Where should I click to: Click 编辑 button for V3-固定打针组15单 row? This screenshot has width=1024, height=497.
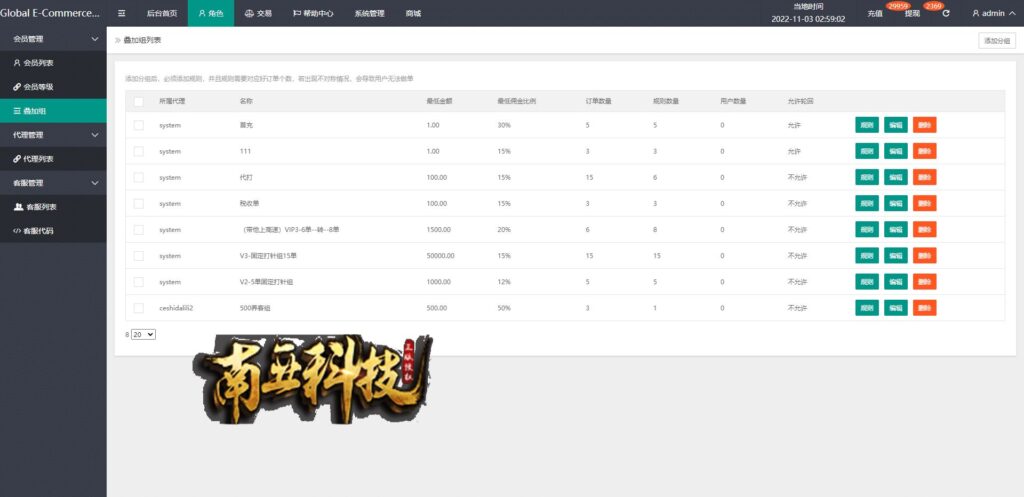coord(895,255)
